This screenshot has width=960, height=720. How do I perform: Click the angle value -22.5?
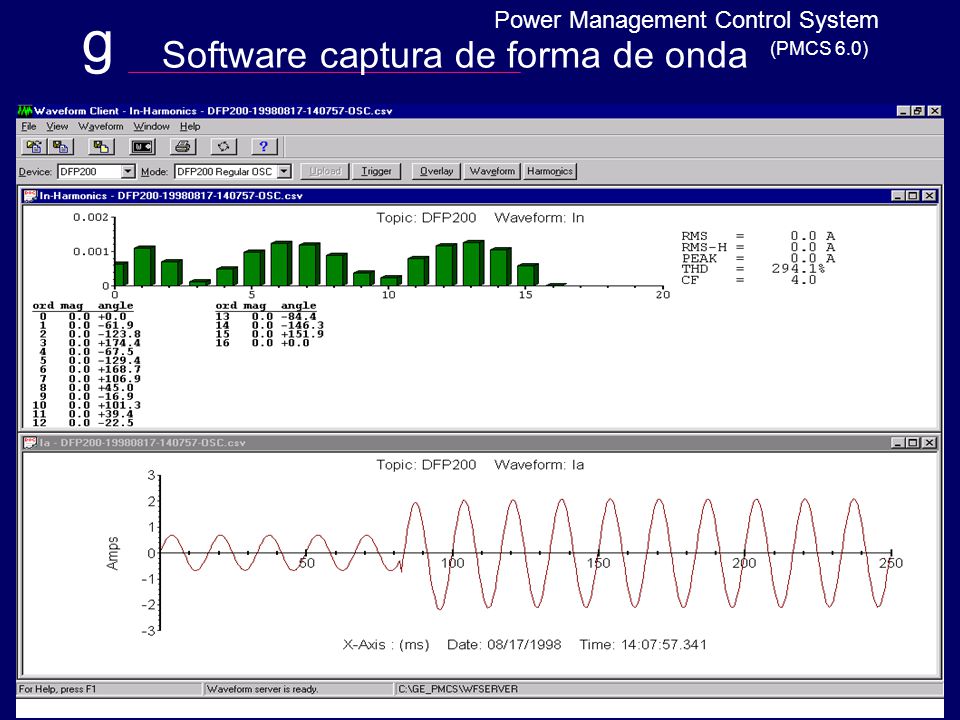[x=116, y=423]
